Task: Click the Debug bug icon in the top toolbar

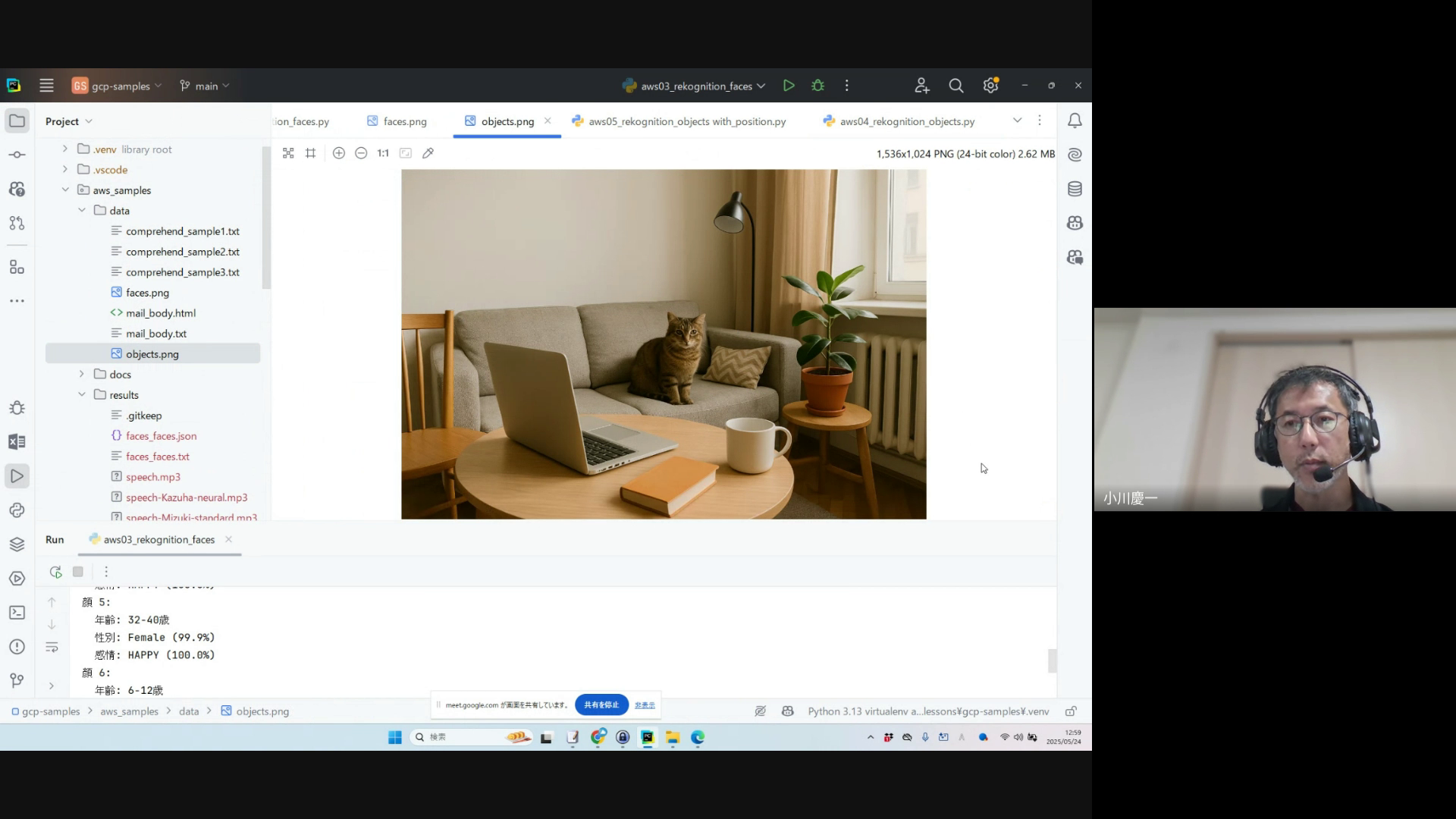Action: (x=817, y=86)
